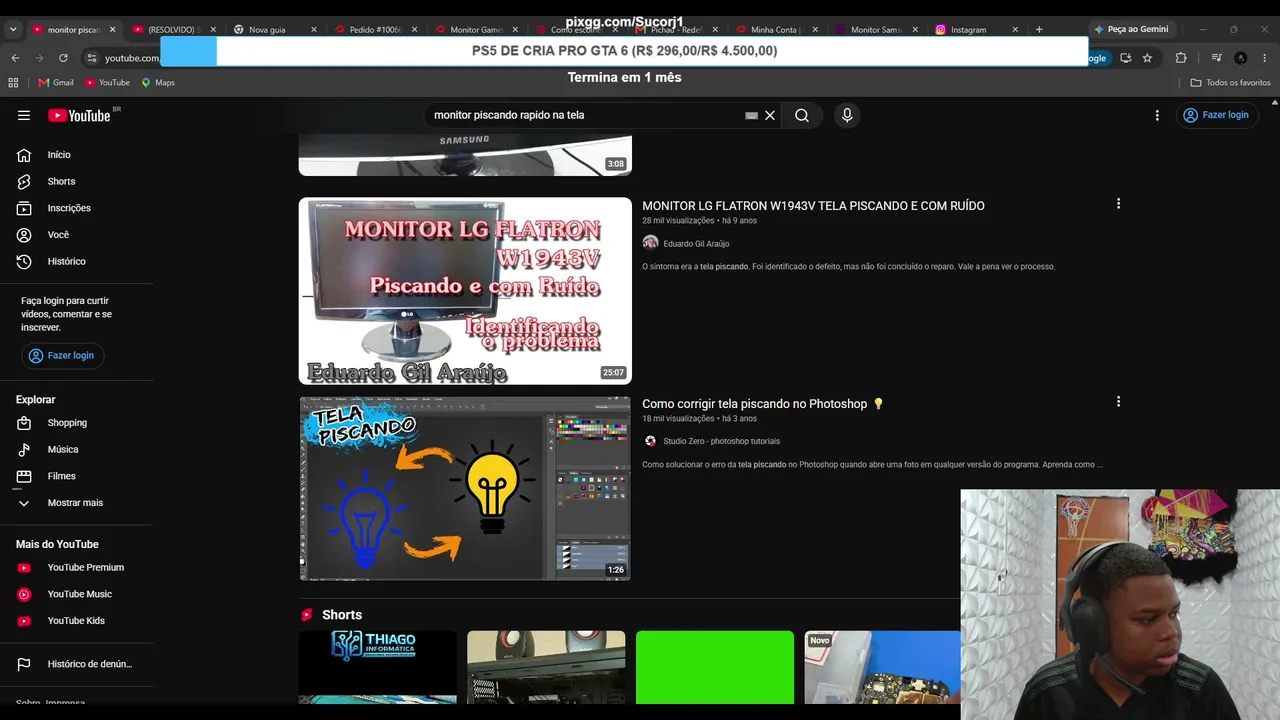Open more options for the LG Flatron video
The height and width of the screenshot is (720, 1280).
[1118, 204]
